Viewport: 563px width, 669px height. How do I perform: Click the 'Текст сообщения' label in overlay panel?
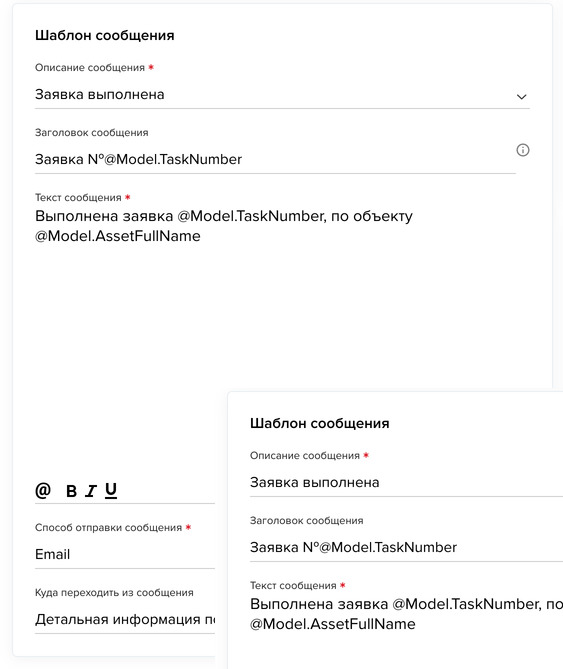coord(293,586)
